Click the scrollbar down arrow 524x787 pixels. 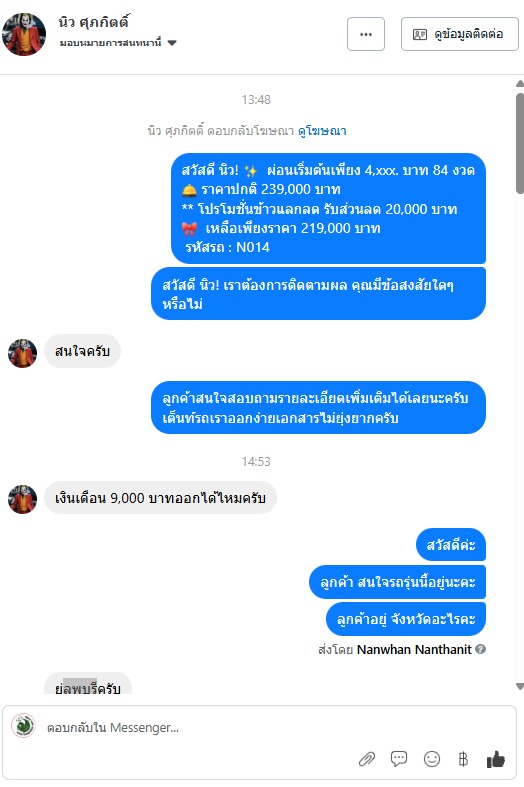point(520,686)
